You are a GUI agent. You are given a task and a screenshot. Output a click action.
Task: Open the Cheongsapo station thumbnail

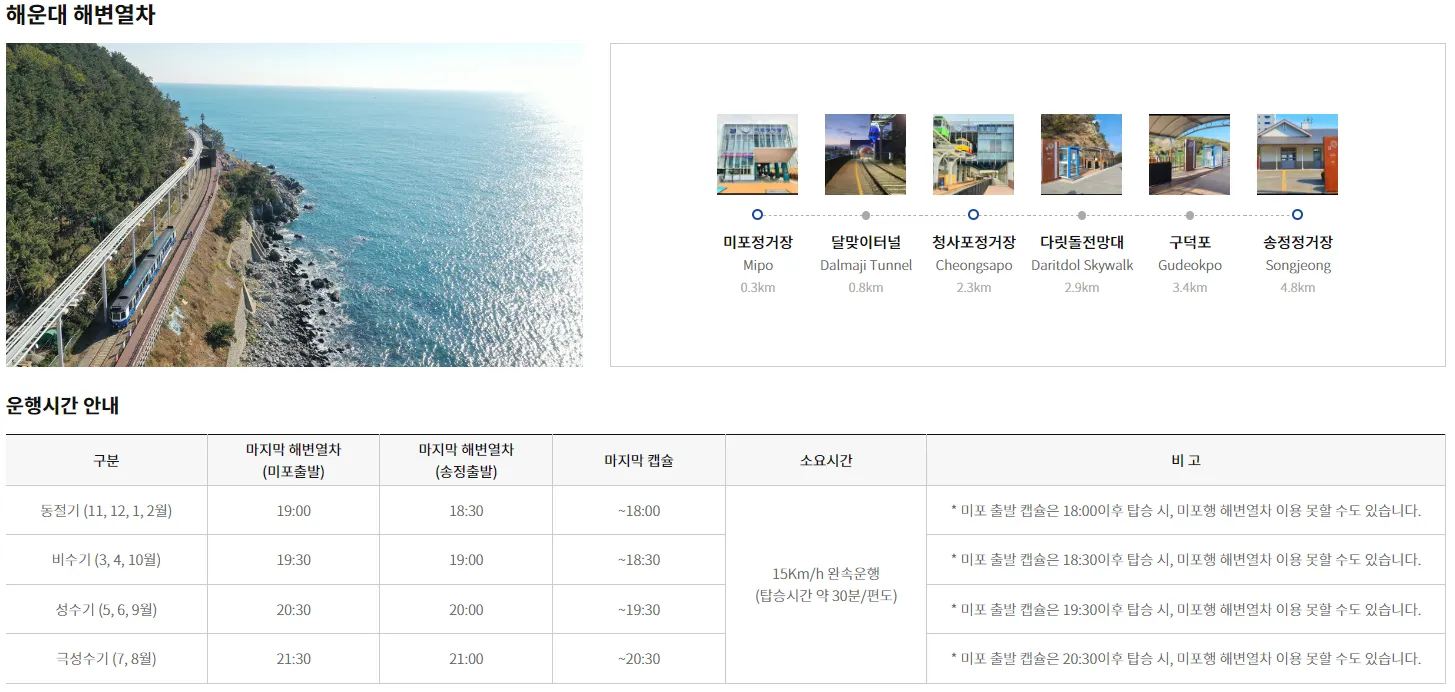[x=973, y=153]
